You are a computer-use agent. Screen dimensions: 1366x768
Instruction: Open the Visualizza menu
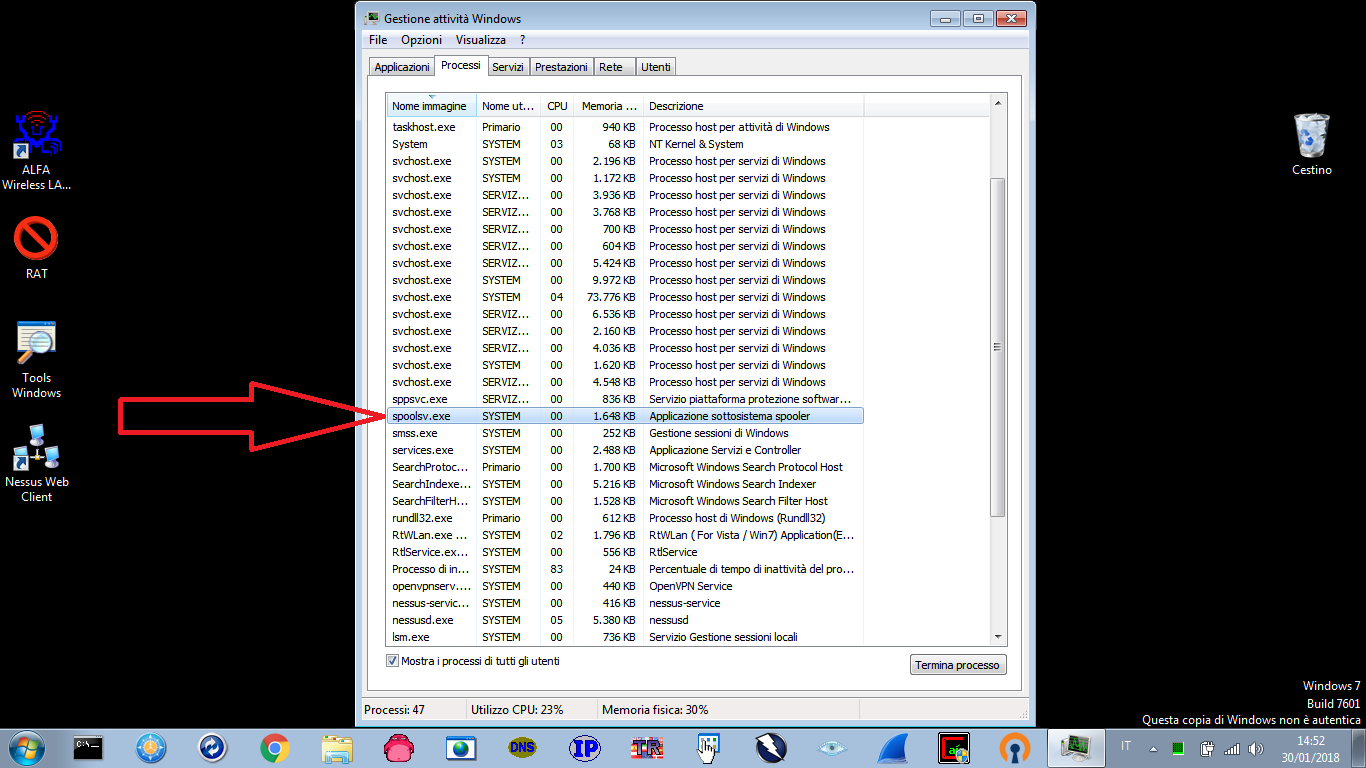point(480,40)
